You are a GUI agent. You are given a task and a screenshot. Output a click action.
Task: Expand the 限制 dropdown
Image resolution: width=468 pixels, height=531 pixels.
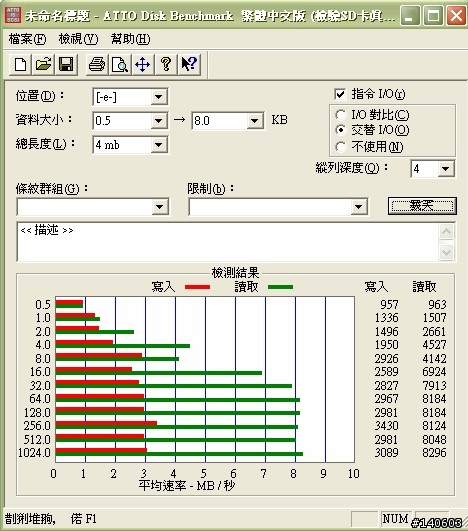(359, 207)
